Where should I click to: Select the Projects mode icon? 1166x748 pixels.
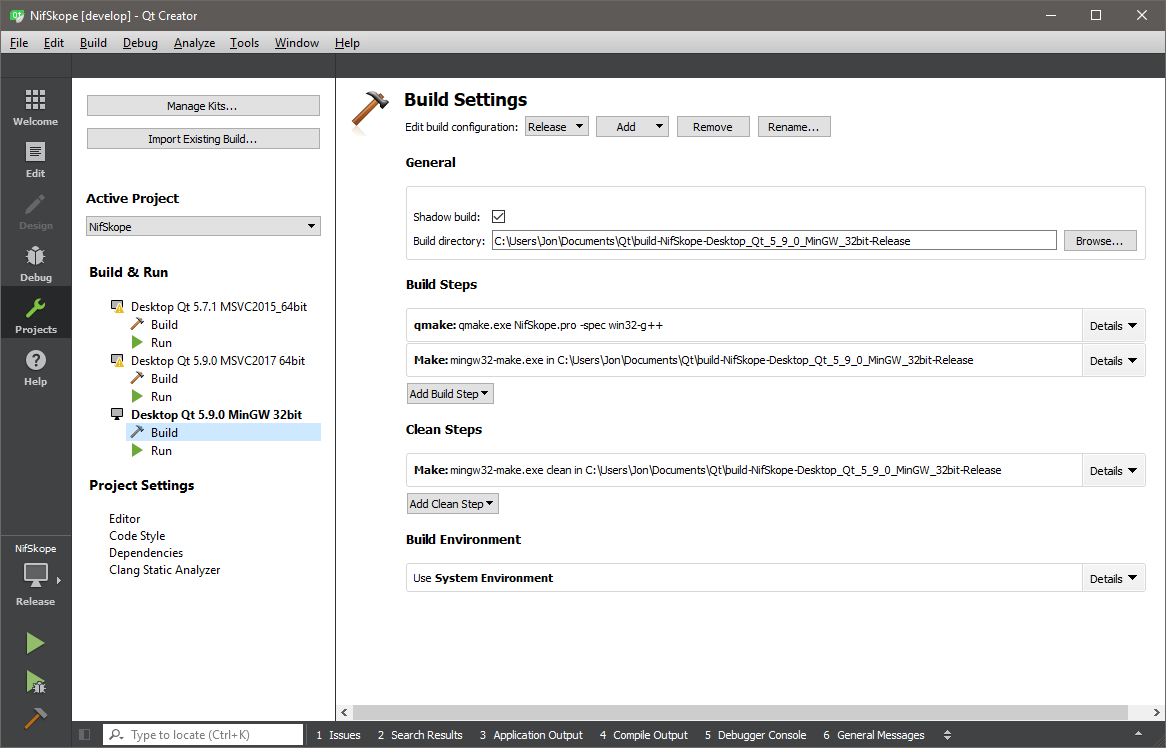tap(35, 313)
